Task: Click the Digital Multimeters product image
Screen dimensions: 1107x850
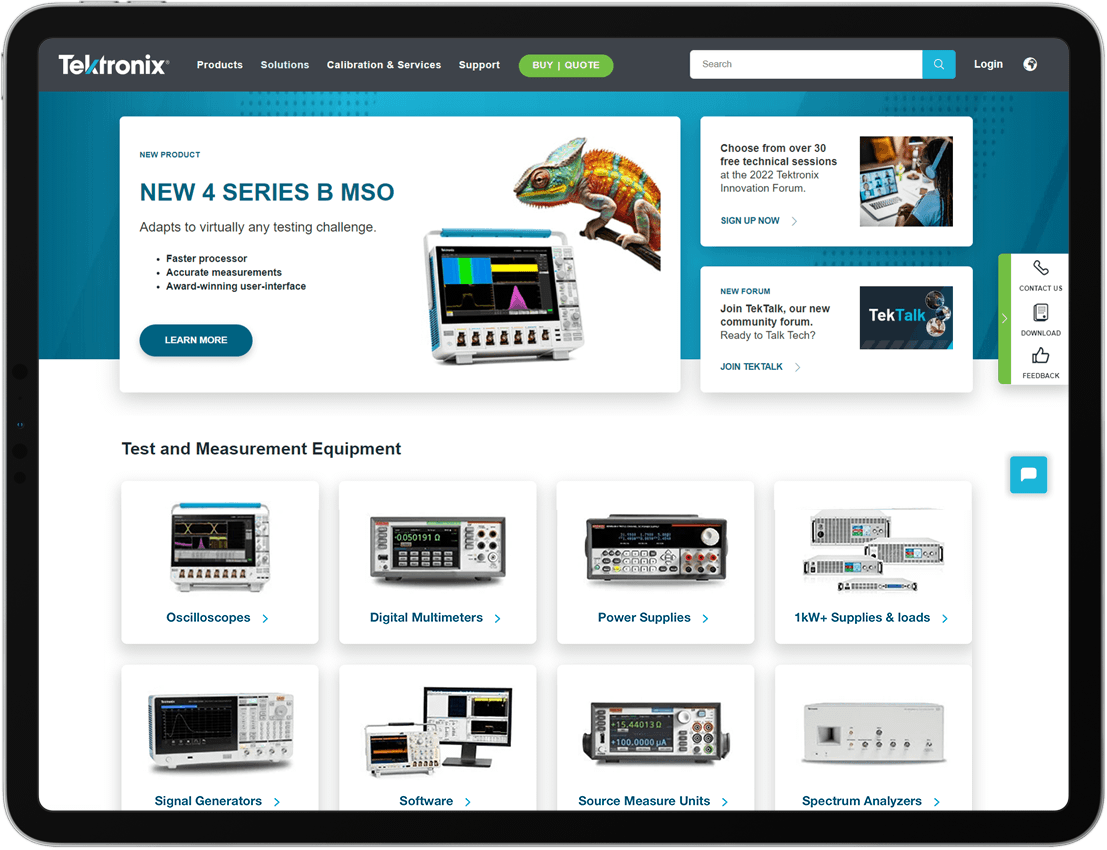Action: tap(438, 549)
